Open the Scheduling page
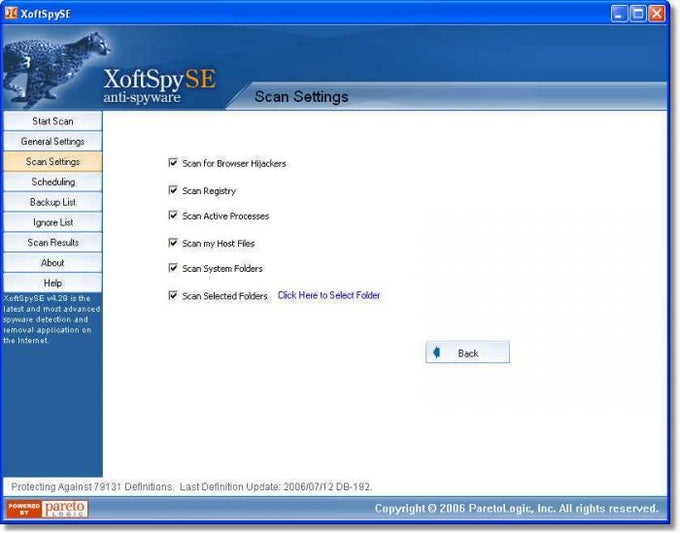 pos(53,182)
